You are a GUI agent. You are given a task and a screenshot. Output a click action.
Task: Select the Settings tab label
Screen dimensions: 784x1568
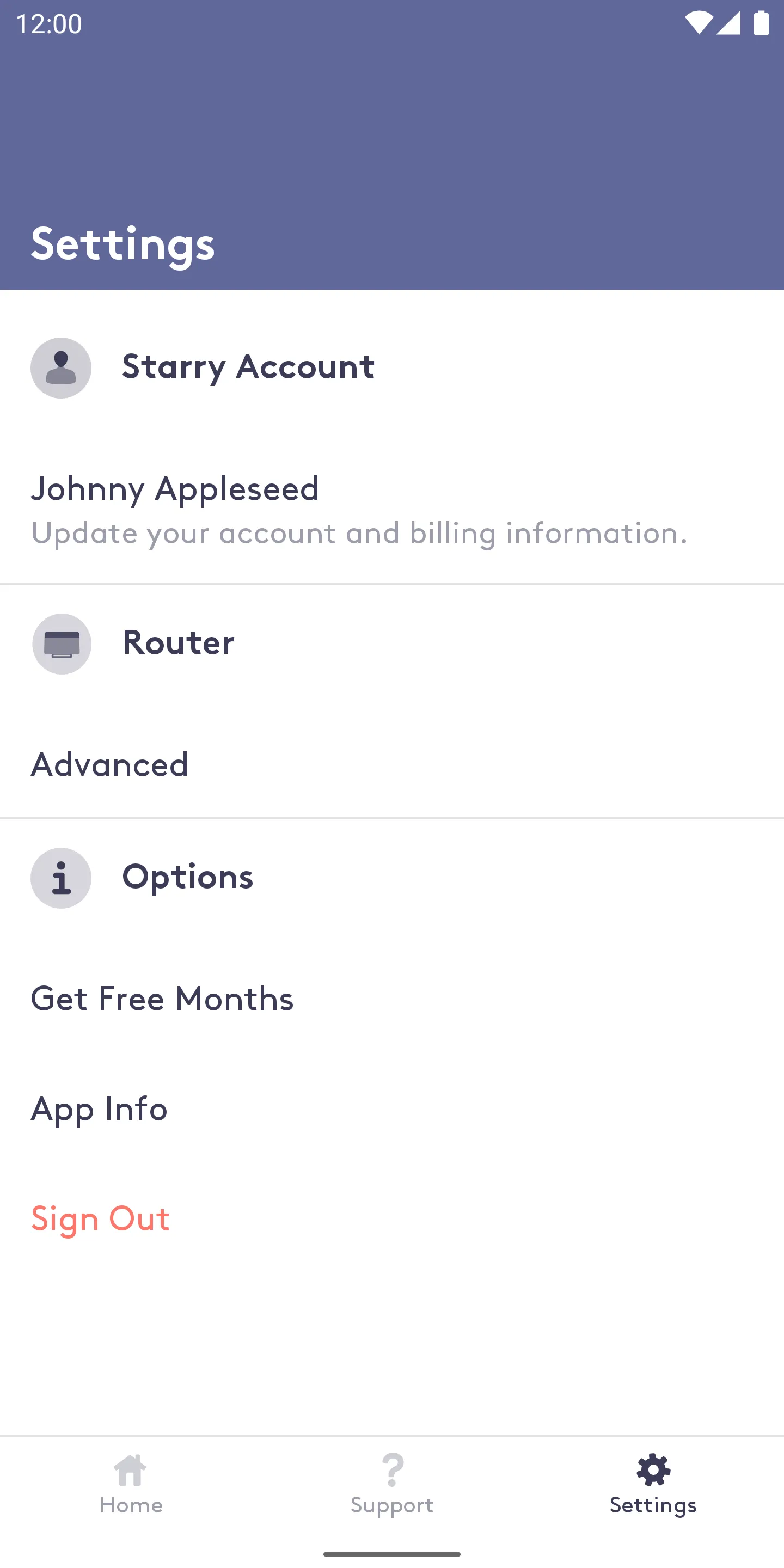[653, 1506]
